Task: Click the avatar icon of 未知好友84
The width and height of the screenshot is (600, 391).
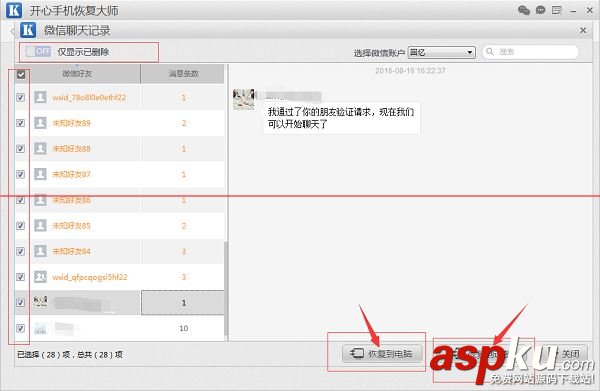Action: 40,251
